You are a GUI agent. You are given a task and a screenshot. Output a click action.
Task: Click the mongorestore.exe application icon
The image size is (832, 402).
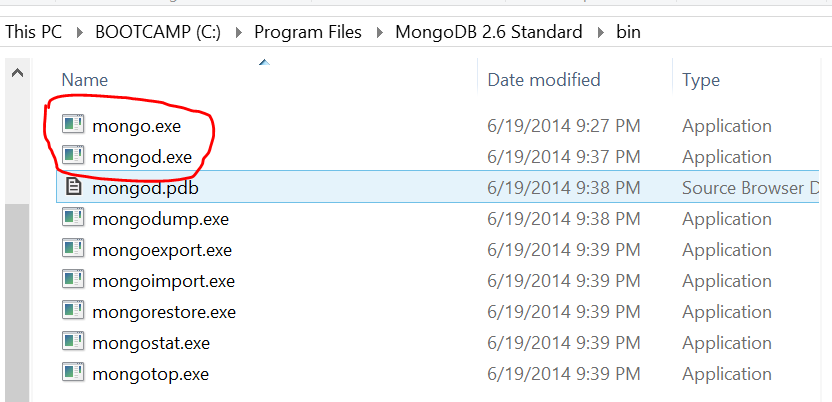pos(72,311)
